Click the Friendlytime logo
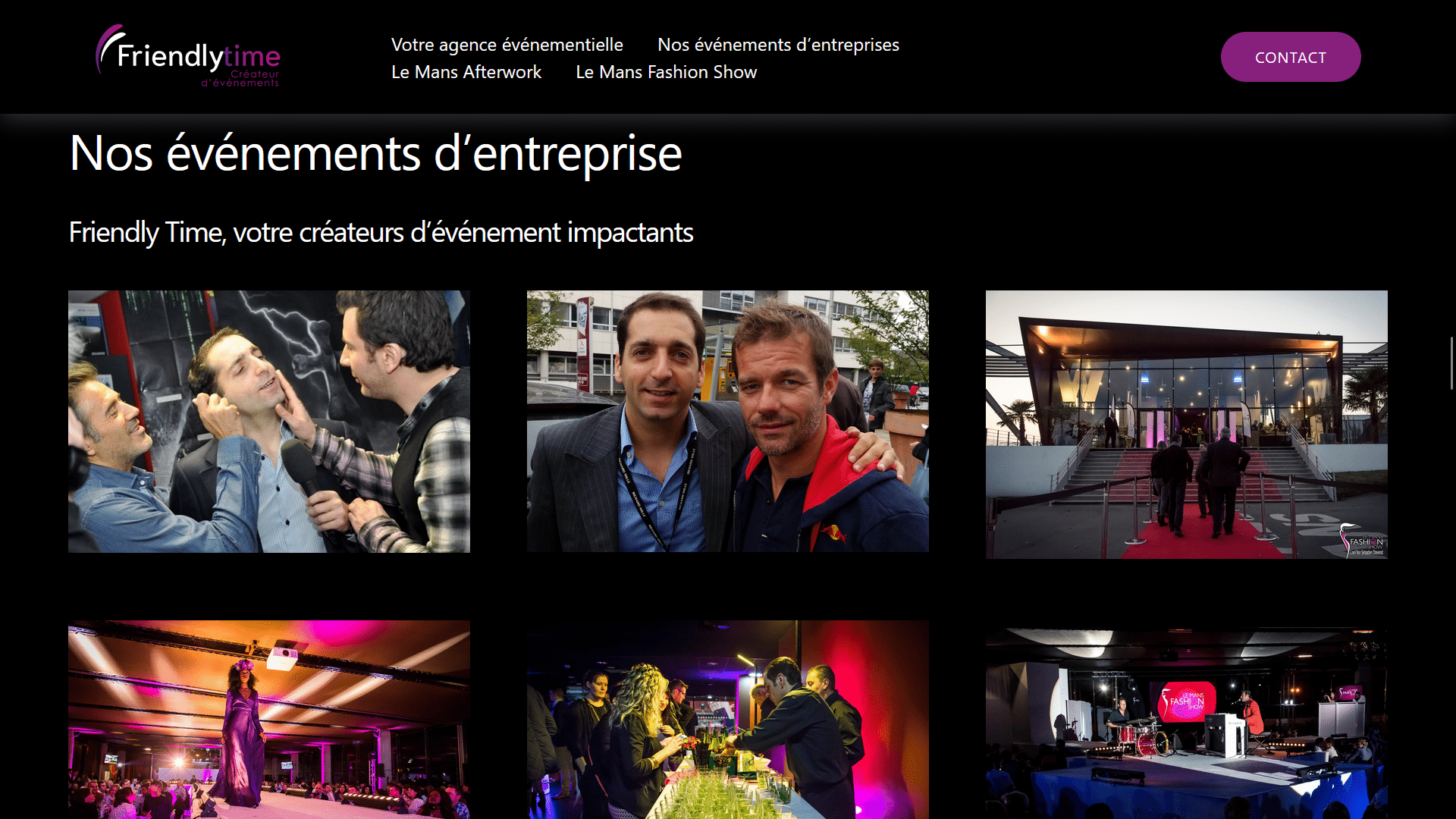The height and width of the screenshot is (819, 1456). (x=188, y=56)
